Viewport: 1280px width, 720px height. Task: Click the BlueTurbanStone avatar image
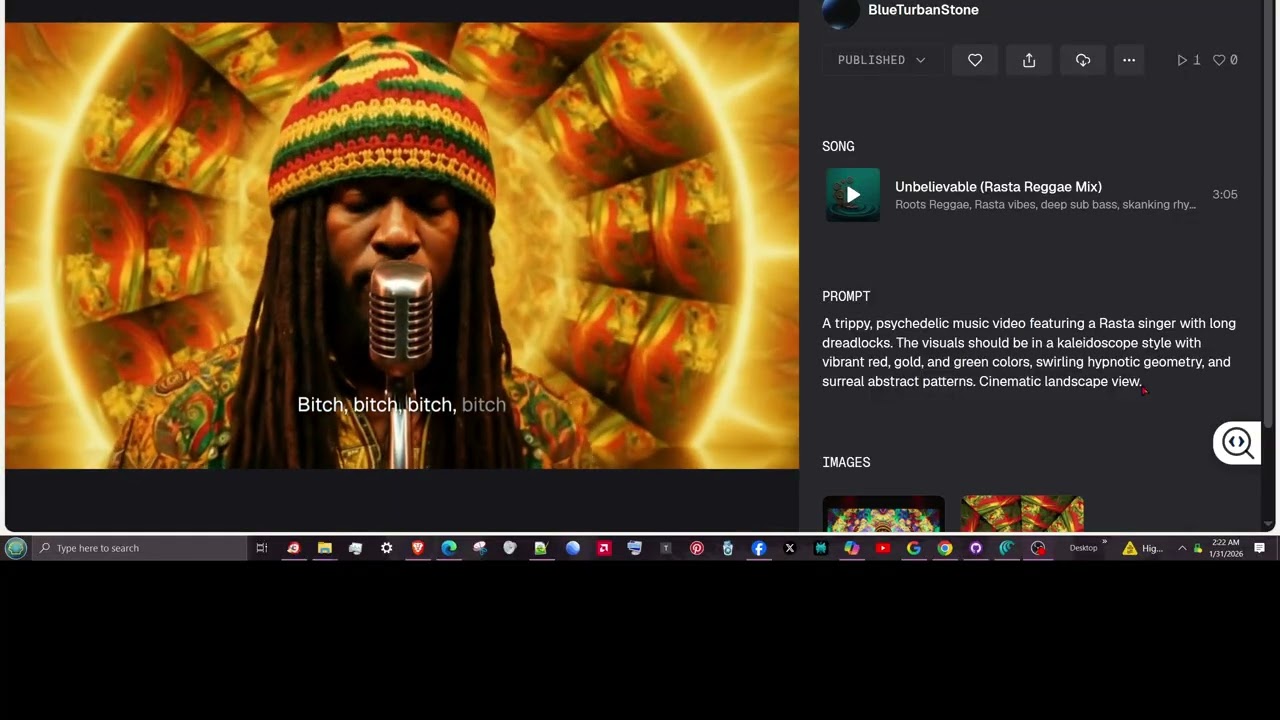tap(841, 11)
